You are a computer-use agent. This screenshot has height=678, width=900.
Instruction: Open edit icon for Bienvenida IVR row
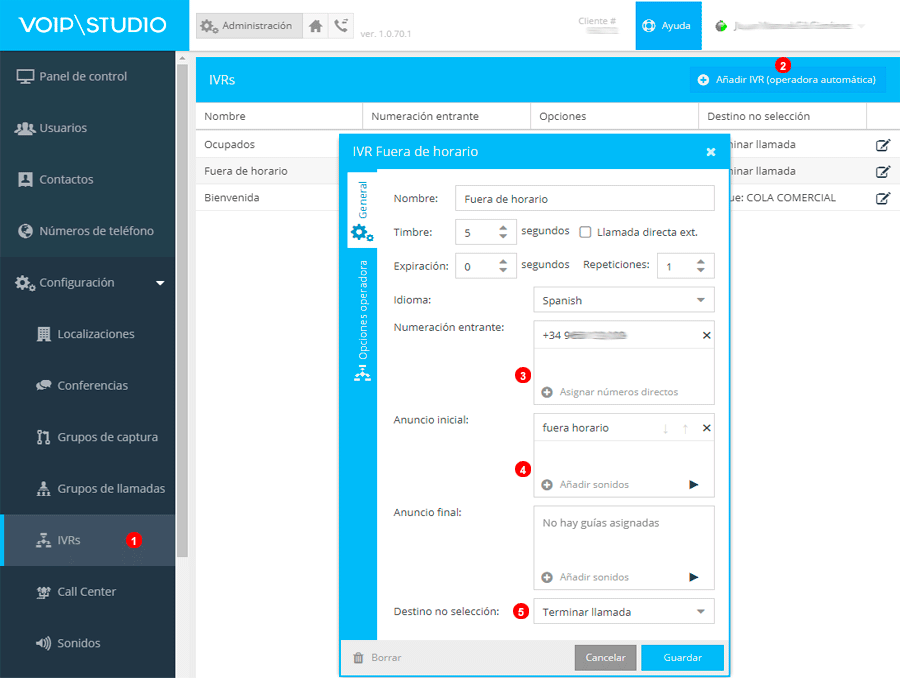[x=882, y=198]
